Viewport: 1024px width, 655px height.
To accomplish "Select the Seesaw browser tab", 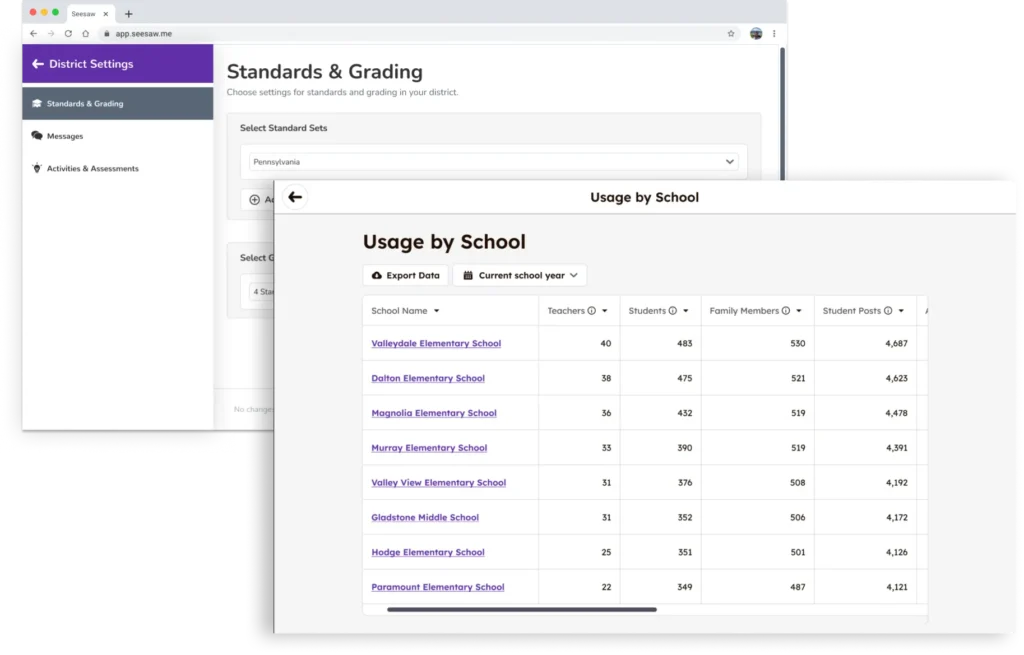I will (90, 14).
